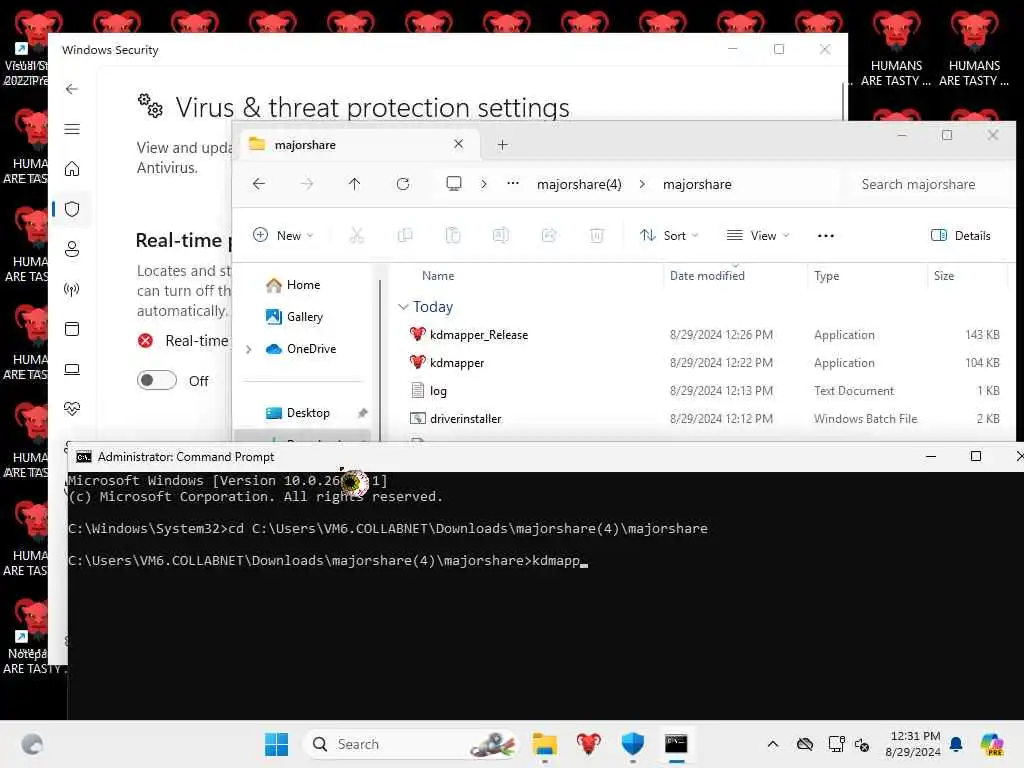Open Gallery in Explorer navigation pane
The width and height of the screenshot is (1024, 768).
[295, 317]
